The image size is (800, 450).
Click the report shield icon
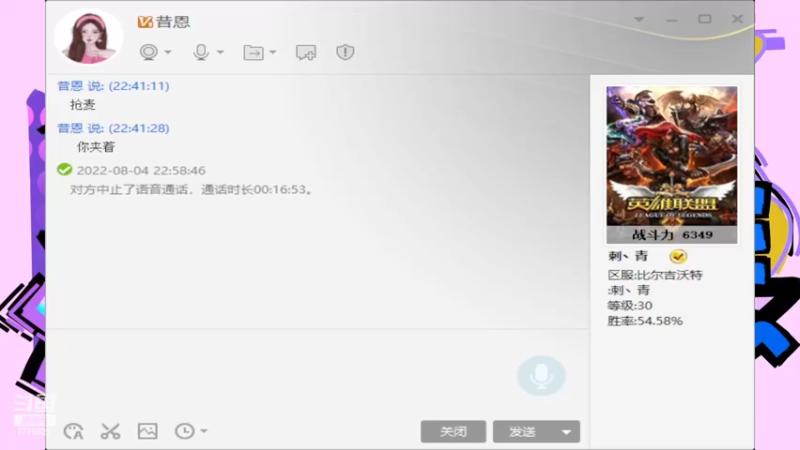click(x=345, y=52)
